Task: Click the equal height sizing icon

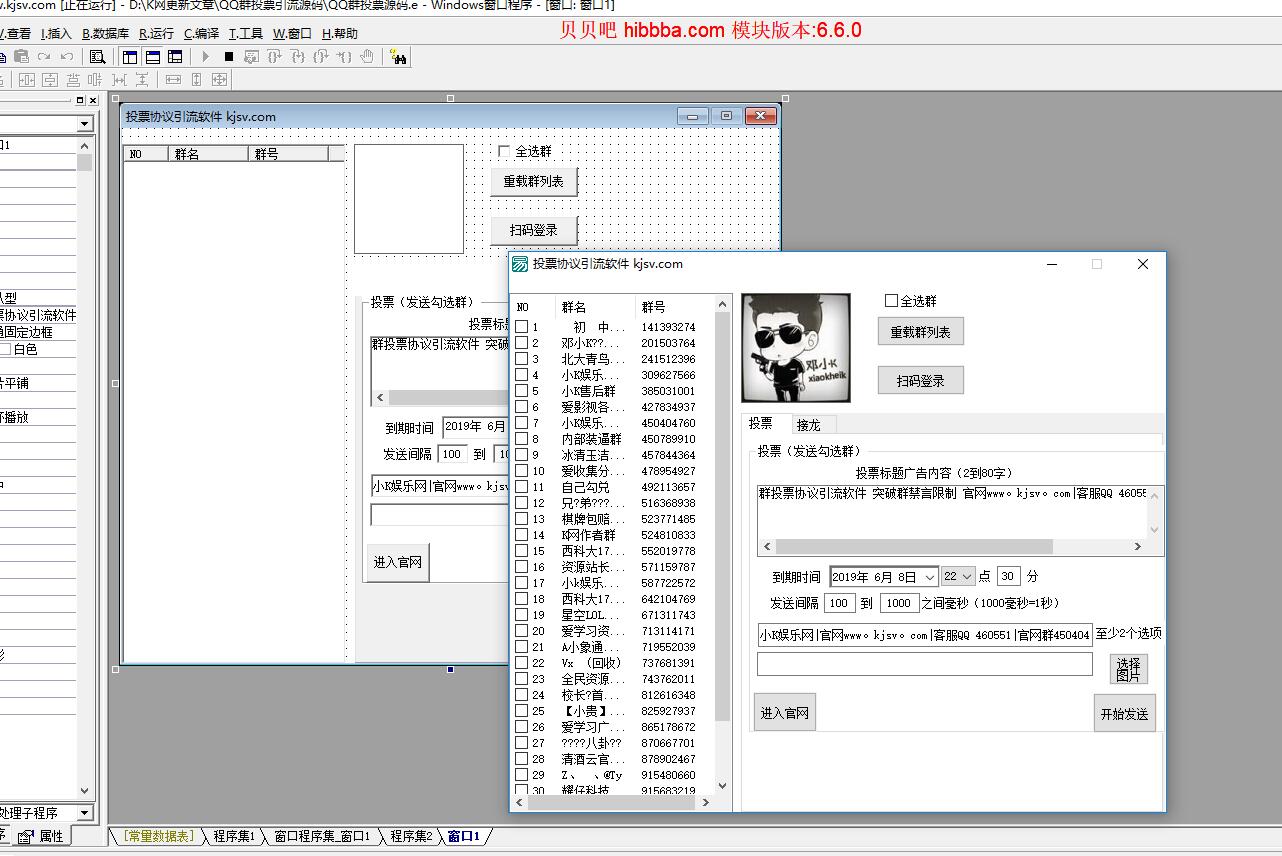Action: pos(196,79)
